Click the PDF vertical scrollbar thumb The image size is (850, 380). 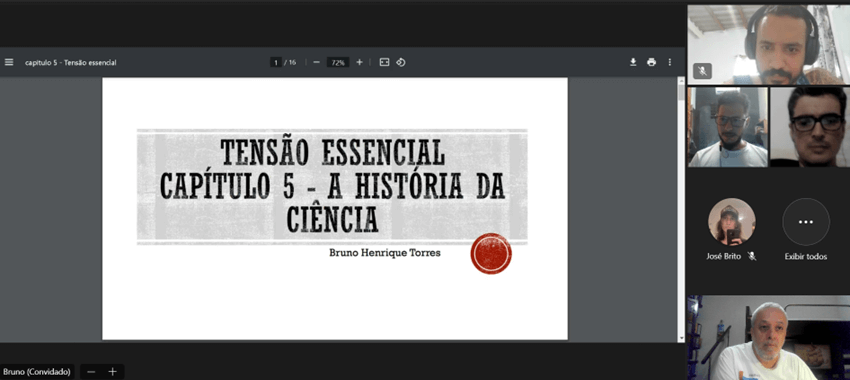[x=681, y=92]
